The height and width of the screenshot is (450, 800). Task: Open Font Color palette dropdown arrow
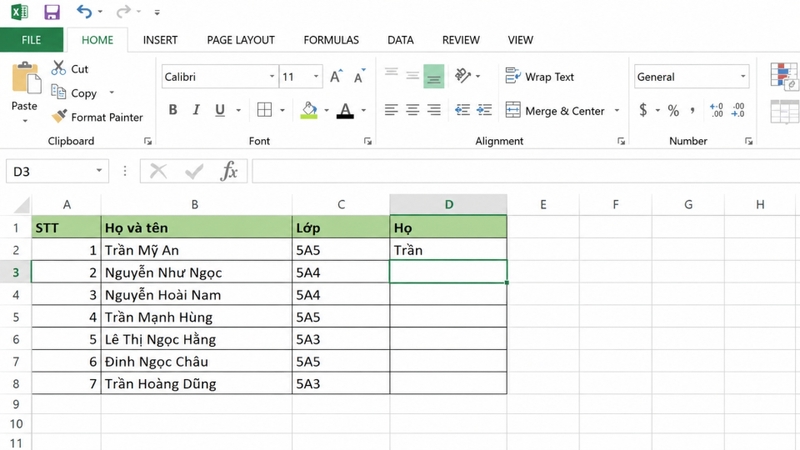click(364, 110)
